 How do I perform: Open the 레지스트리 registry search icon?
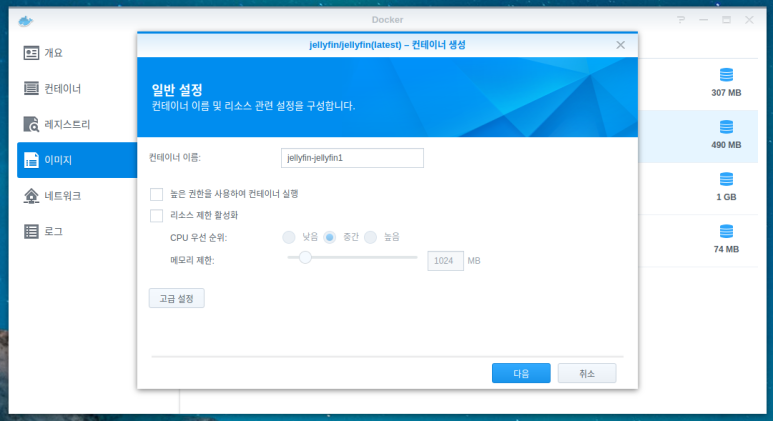(x=31, y=124)
